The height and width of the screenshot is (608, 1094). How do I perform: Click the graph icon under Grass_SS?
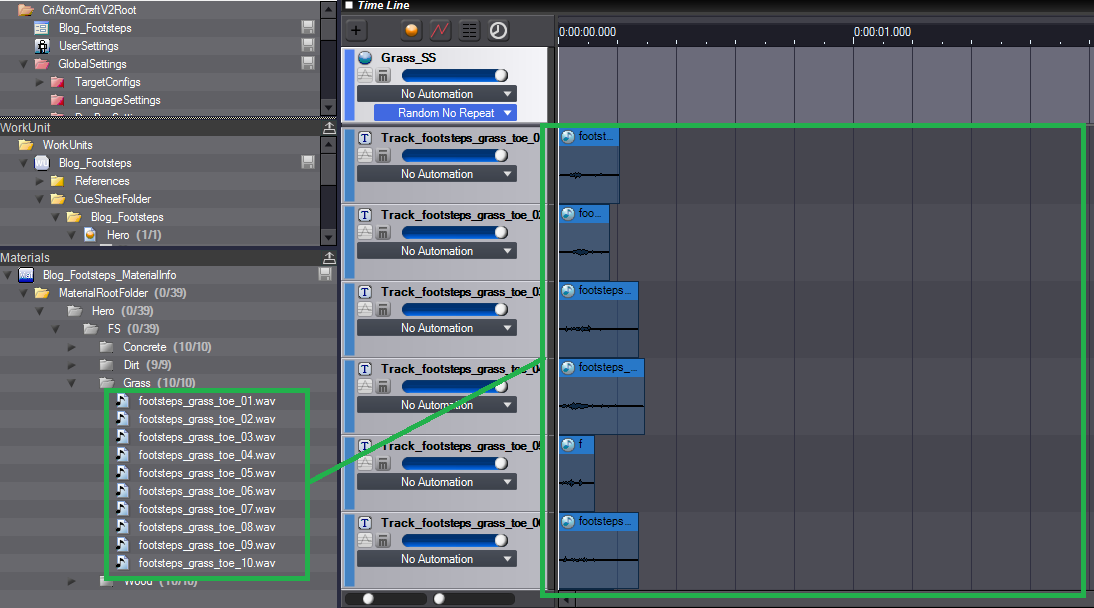pyautogui.click(x=365, y=75)
